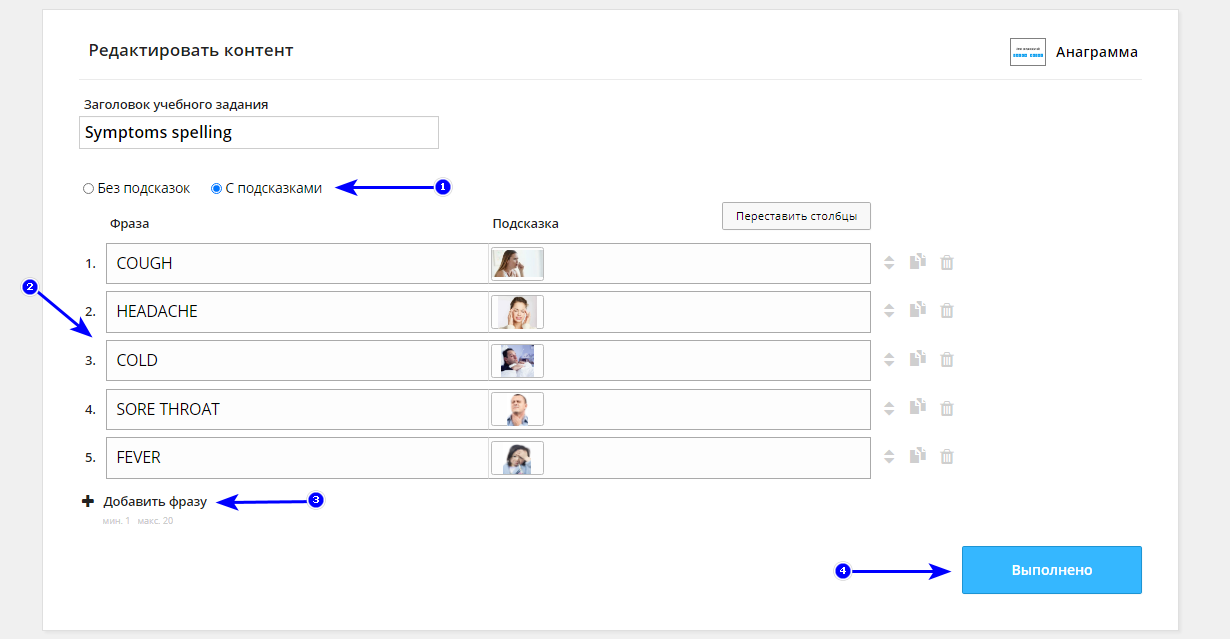Select the 'С подсказками' radio option

click(216, 188)
